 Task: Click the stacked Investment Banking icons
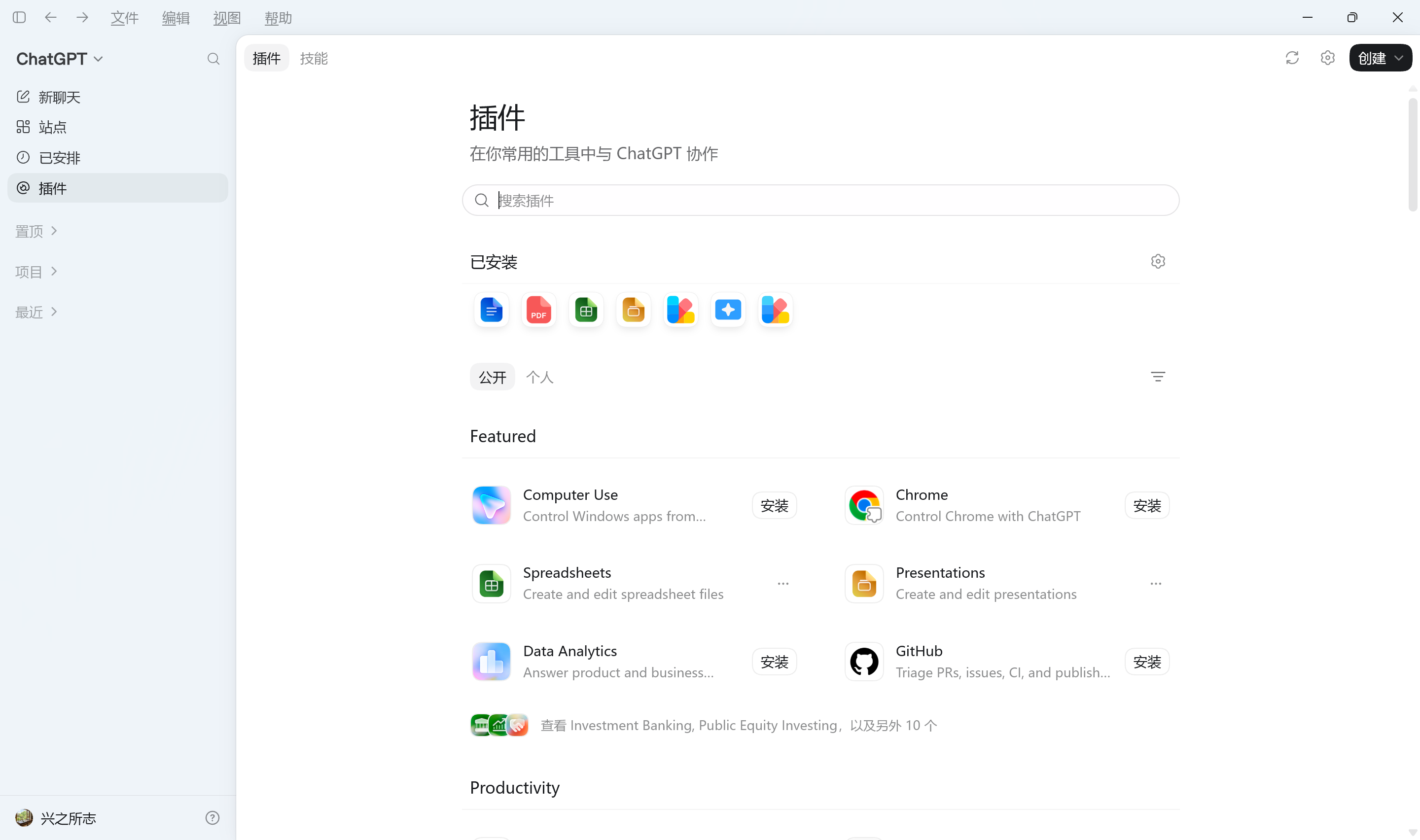click(499, 725)
